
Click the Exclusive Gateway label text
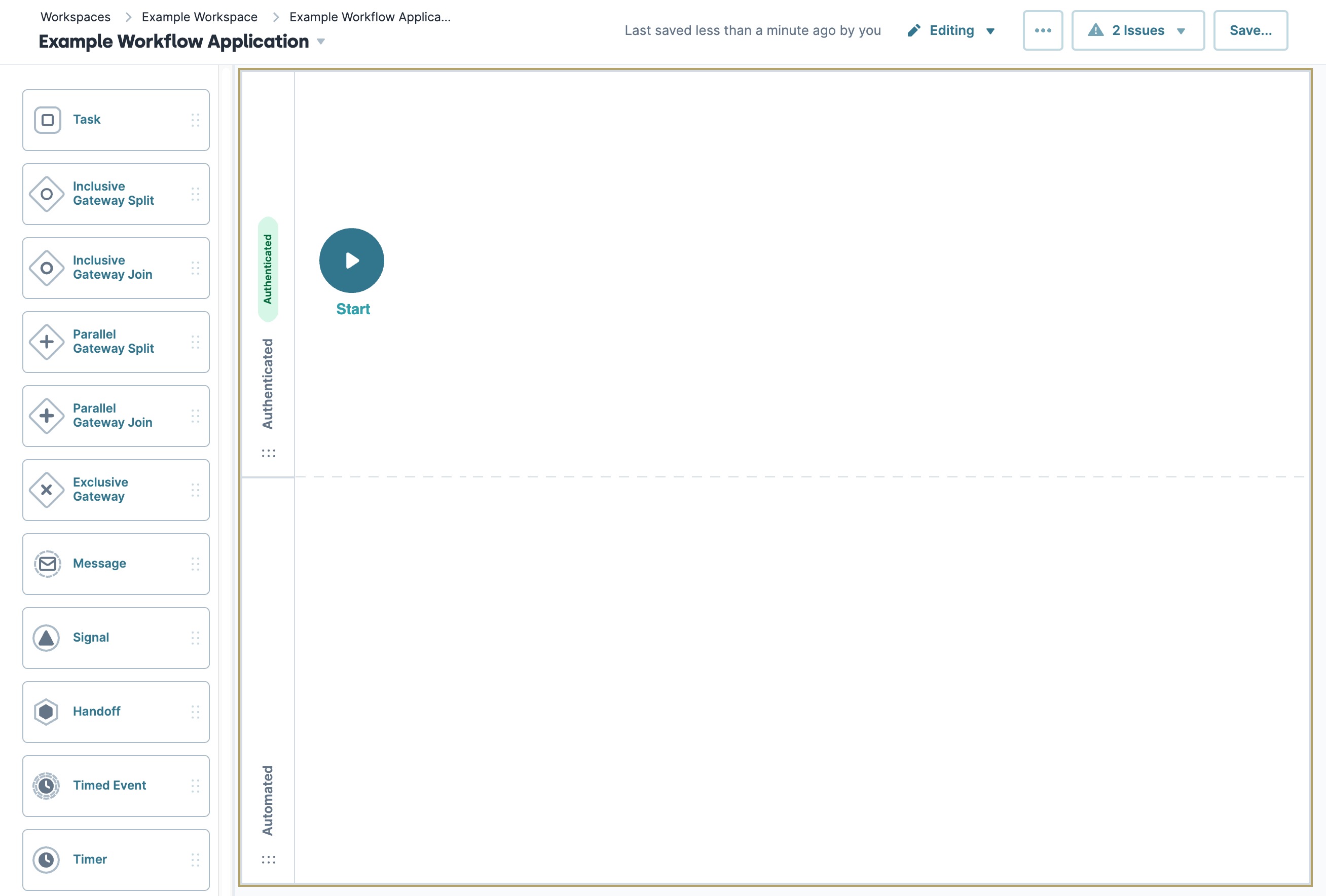click(100, 490)
